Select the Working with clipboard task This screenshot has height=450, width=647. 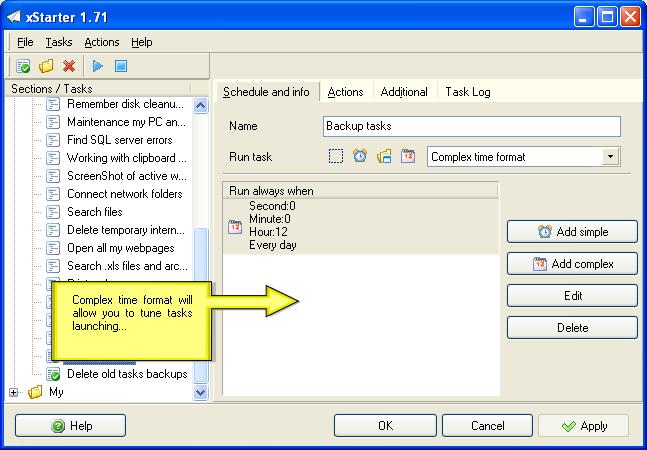tap(127, 158)
